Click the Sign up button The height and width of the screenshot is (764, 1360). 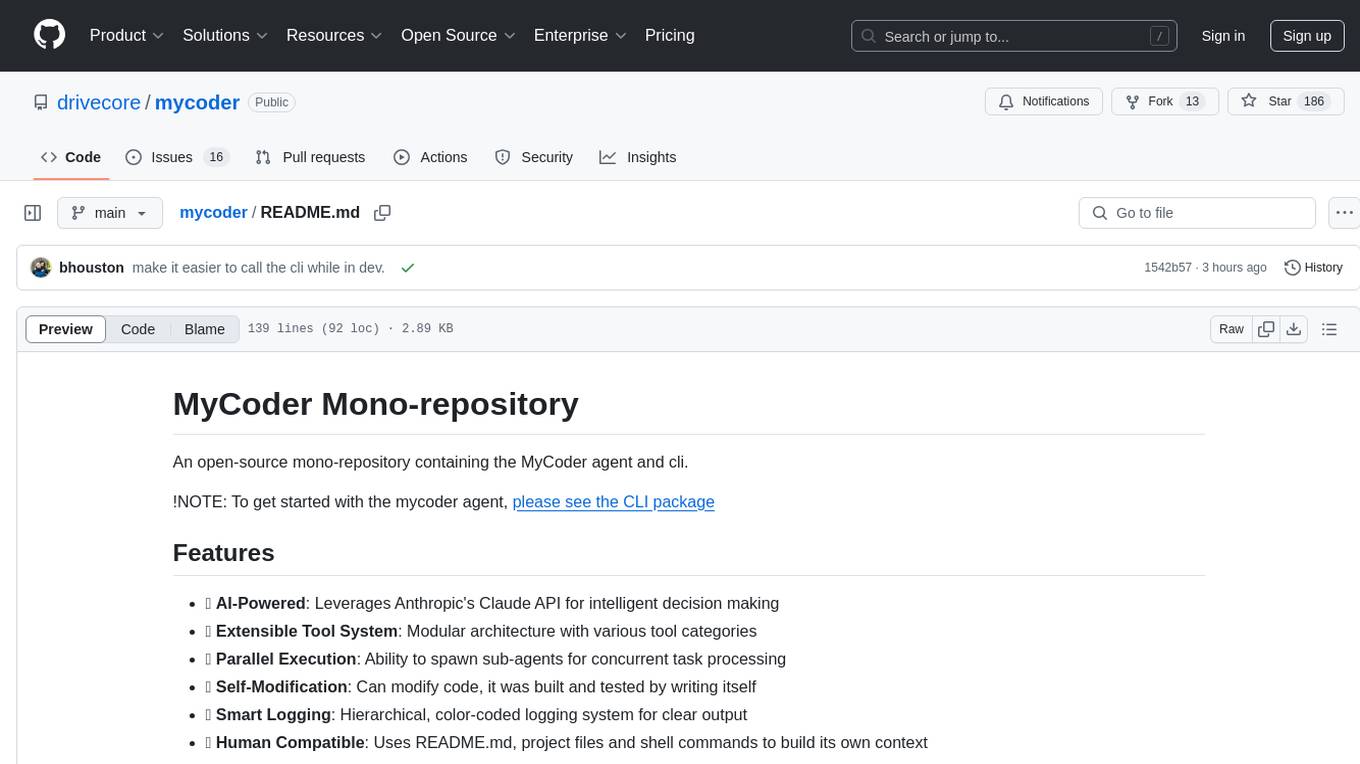coord(1307,36)
